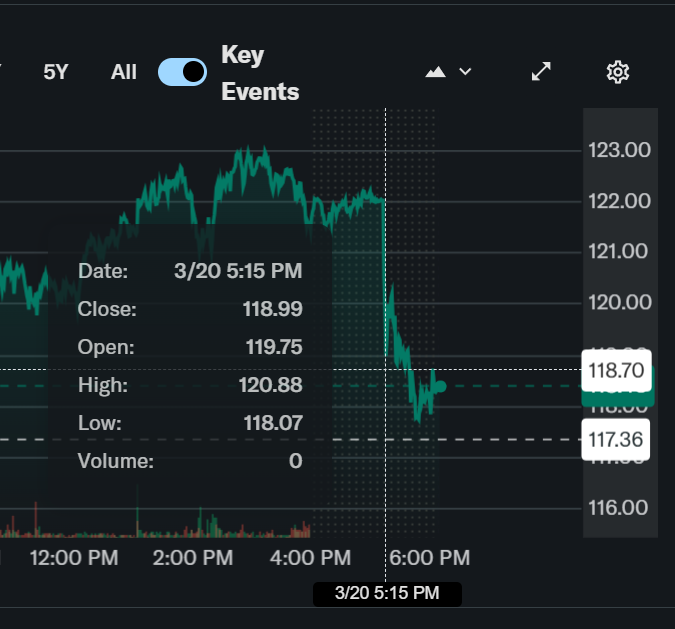
Task: Click the 2:00 PM time axis label
Action: click(196, 557)
